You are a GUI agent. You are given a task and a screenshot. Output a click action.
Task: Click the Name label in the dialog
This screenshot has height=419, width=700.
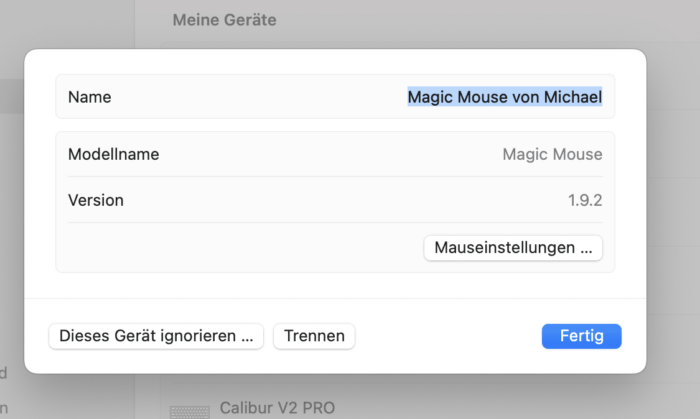coord(89,97)
